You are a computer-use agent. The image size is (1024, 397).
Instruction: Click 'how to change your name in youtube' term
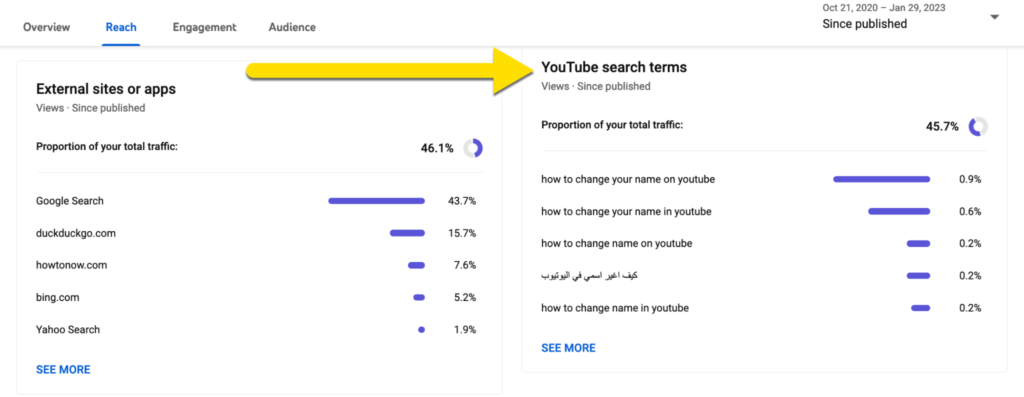point(626,212)
